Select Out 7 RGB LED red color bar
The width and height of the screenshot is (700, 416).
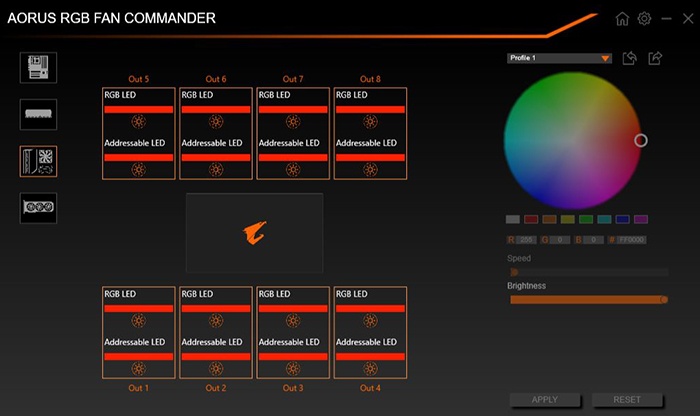(293, 109)
